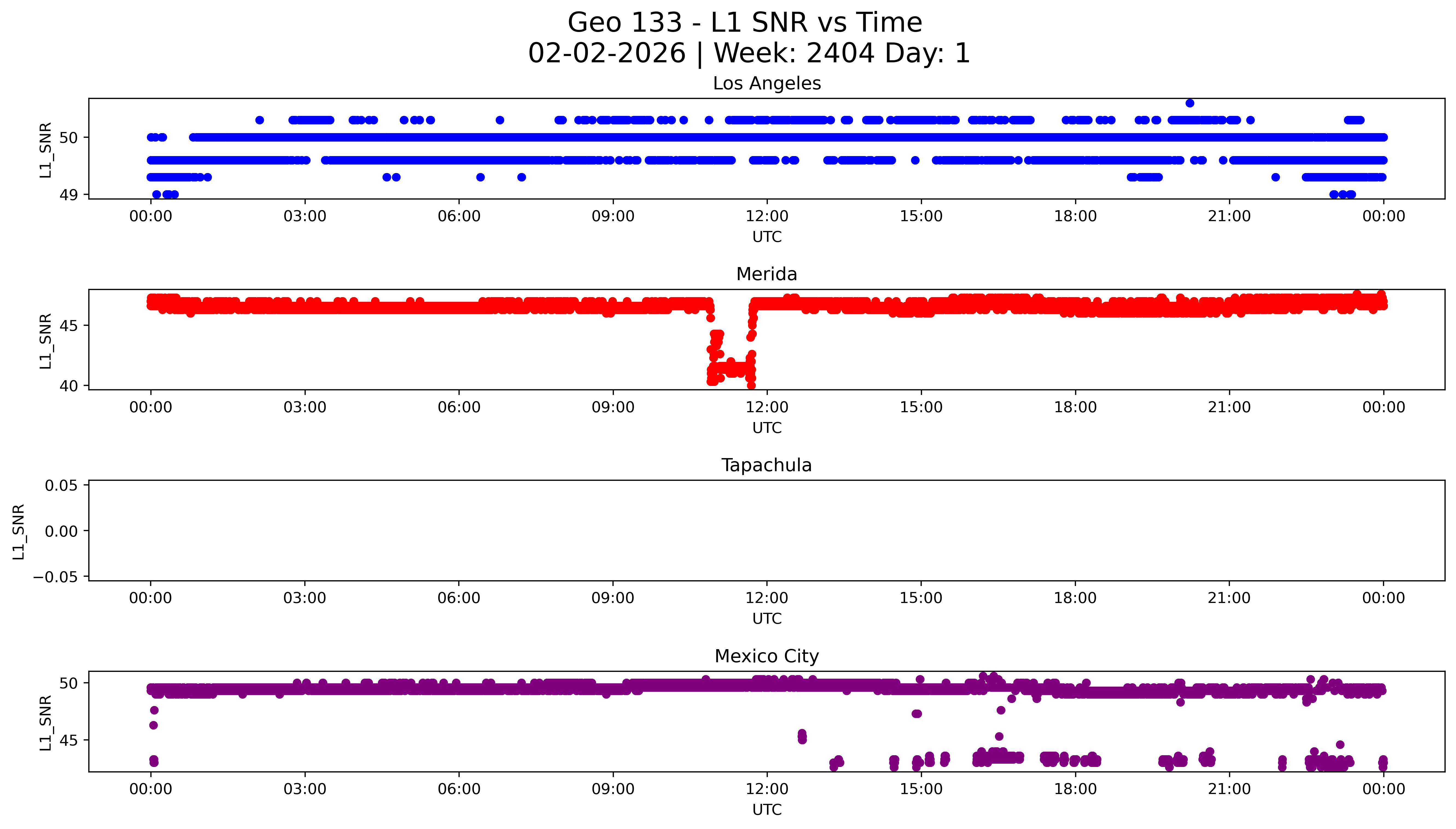Click the 21:00 tick label under the Mexico City plot

(x=1229, y=789)
